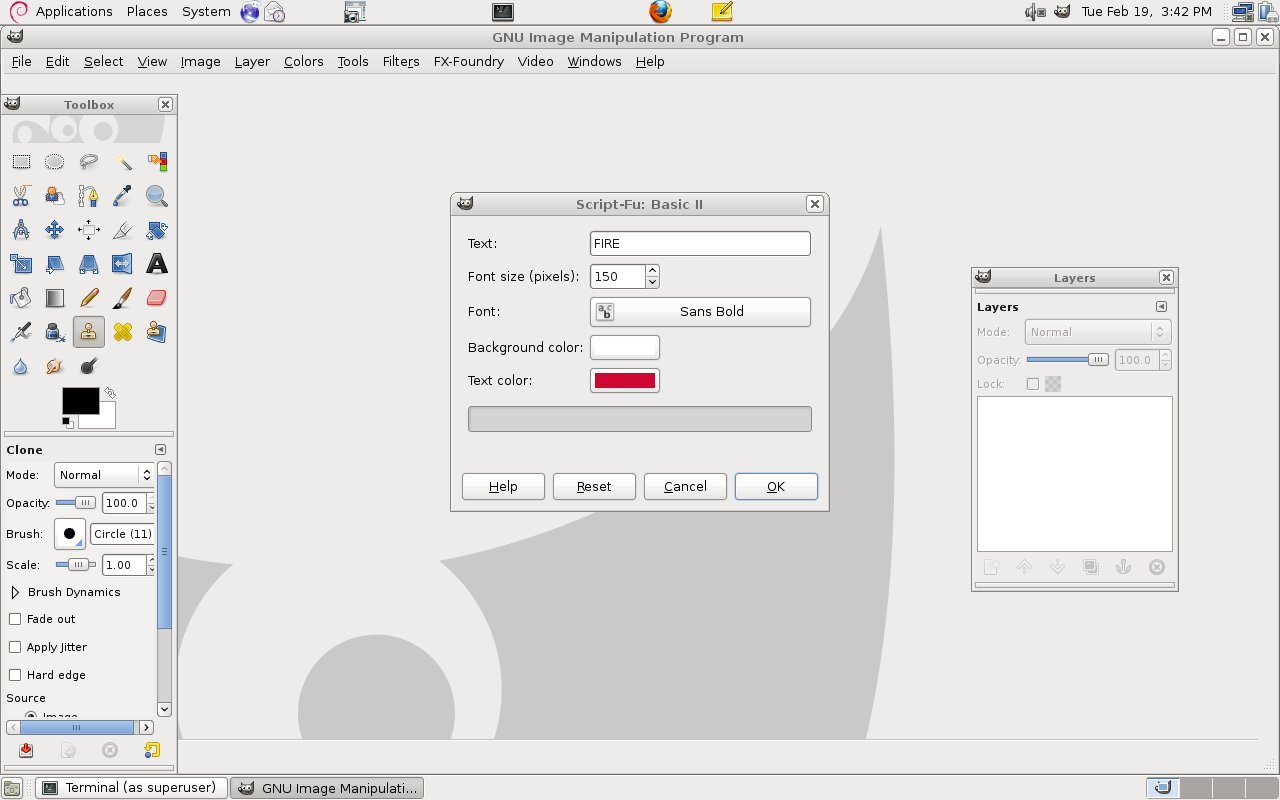Activate the Fuzzy Select wand tool
1280x800 pixels.
point(122,161)
